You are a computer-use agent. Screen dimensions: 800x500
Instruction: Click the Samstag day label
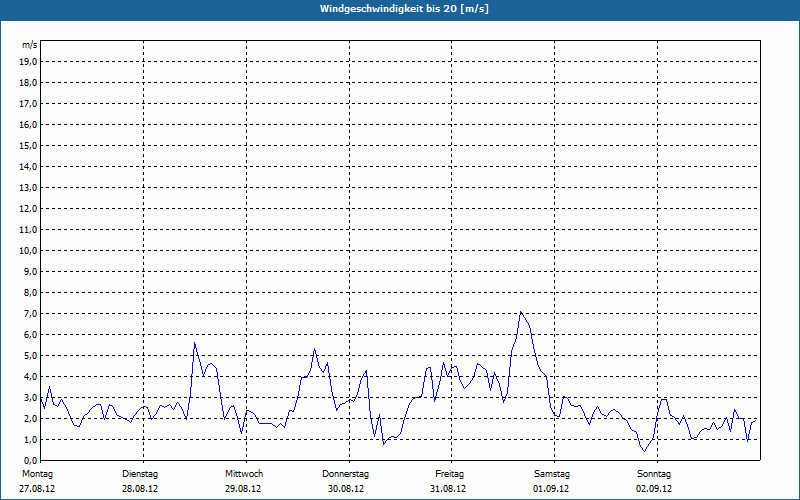point(552,474)
